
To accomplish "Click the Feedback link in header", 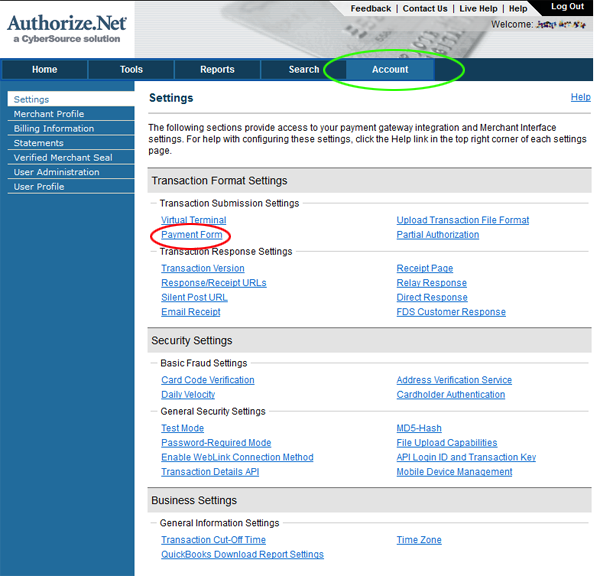I will (x=370, y=8).
